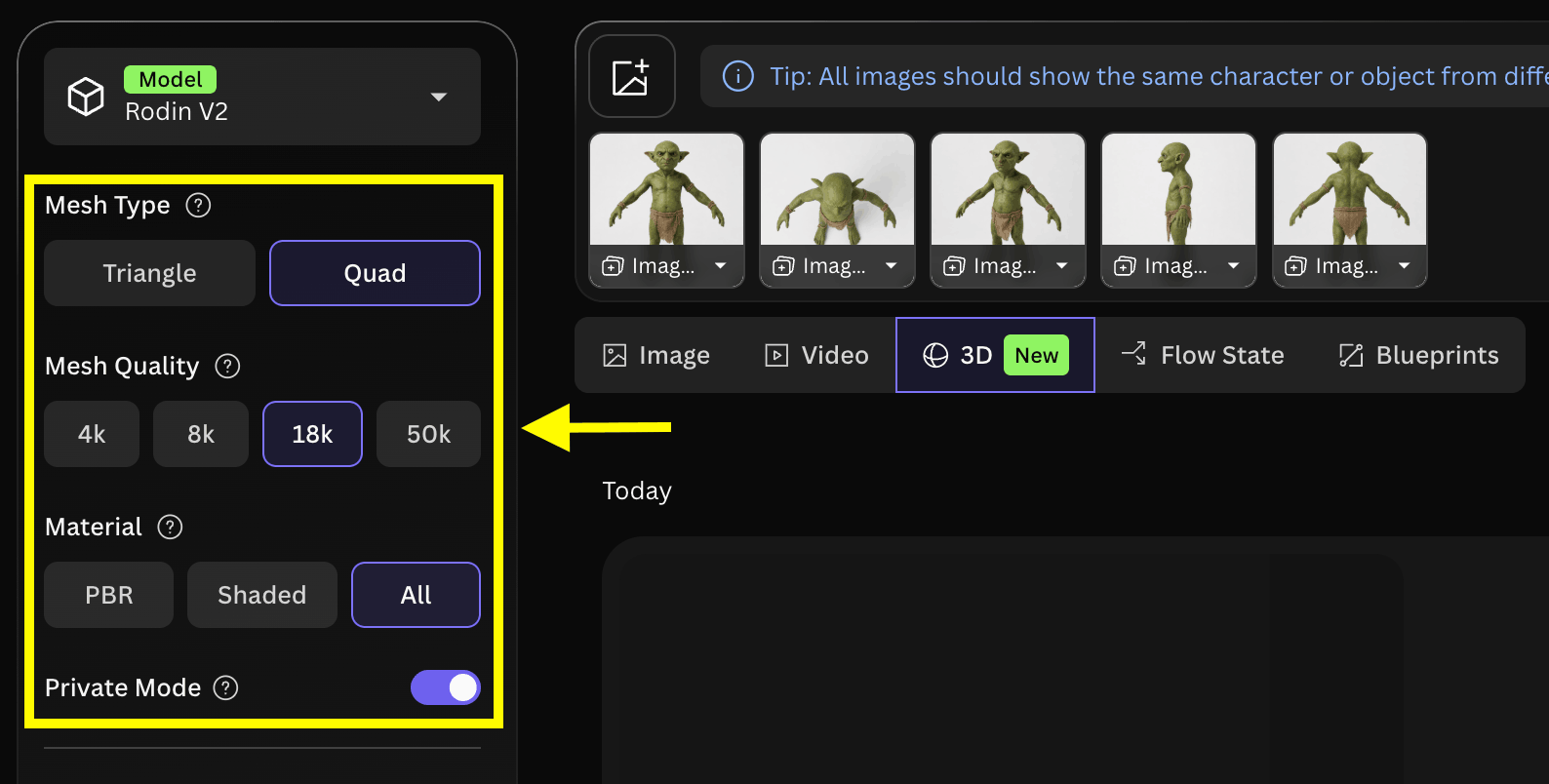Switch to the Flow State tab
Viewport: 1549px width, 784px height.
pos(1203,355)
